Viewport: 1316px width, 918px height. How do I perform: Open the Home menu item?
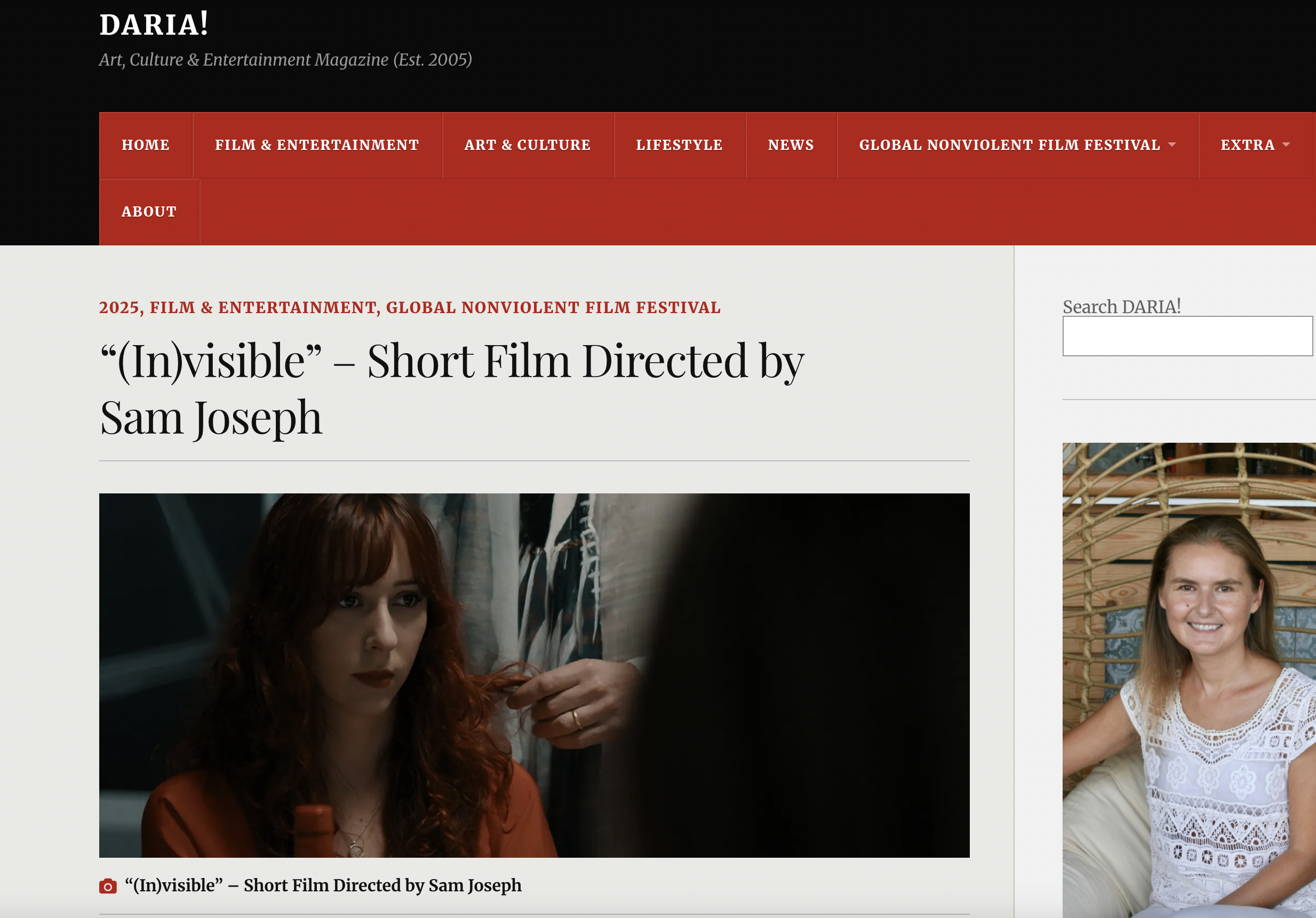coord(146,145)
